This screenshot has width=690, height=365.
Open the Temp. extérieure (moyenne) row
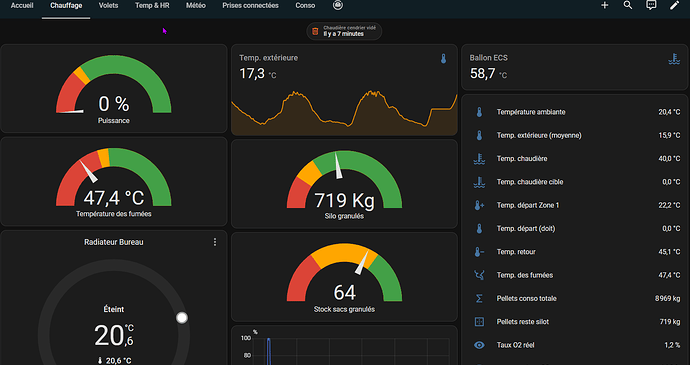coord(574,136)
